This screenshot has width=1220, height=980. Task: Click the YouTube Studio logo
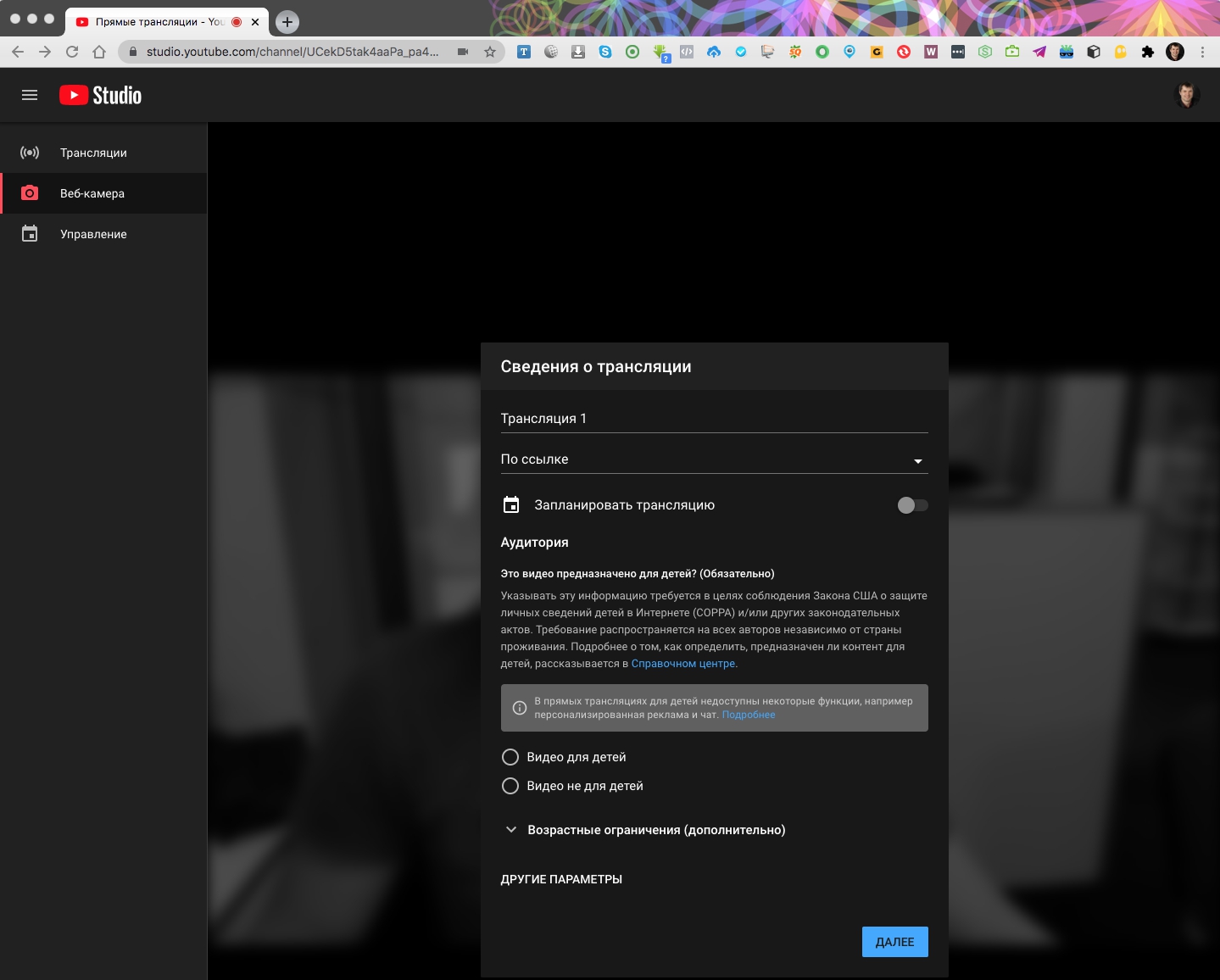pos(101,95)
